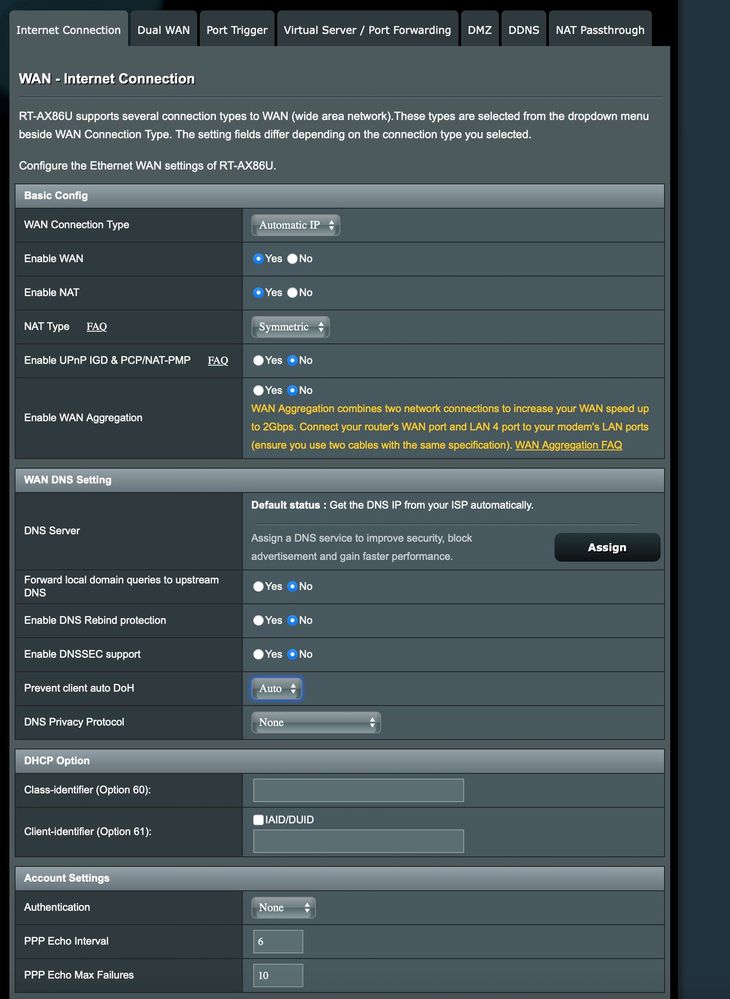The height and width of the screenshot is (999, 730).
Task: Expand the Prevent client auto DoH dropdown
Action: point(276,689)
